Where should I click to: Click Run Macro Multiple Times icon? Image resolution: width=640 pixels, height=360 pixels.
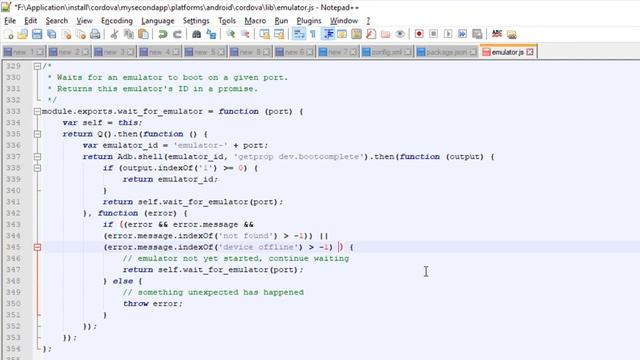pyautogui.click(x=462, y=34)
